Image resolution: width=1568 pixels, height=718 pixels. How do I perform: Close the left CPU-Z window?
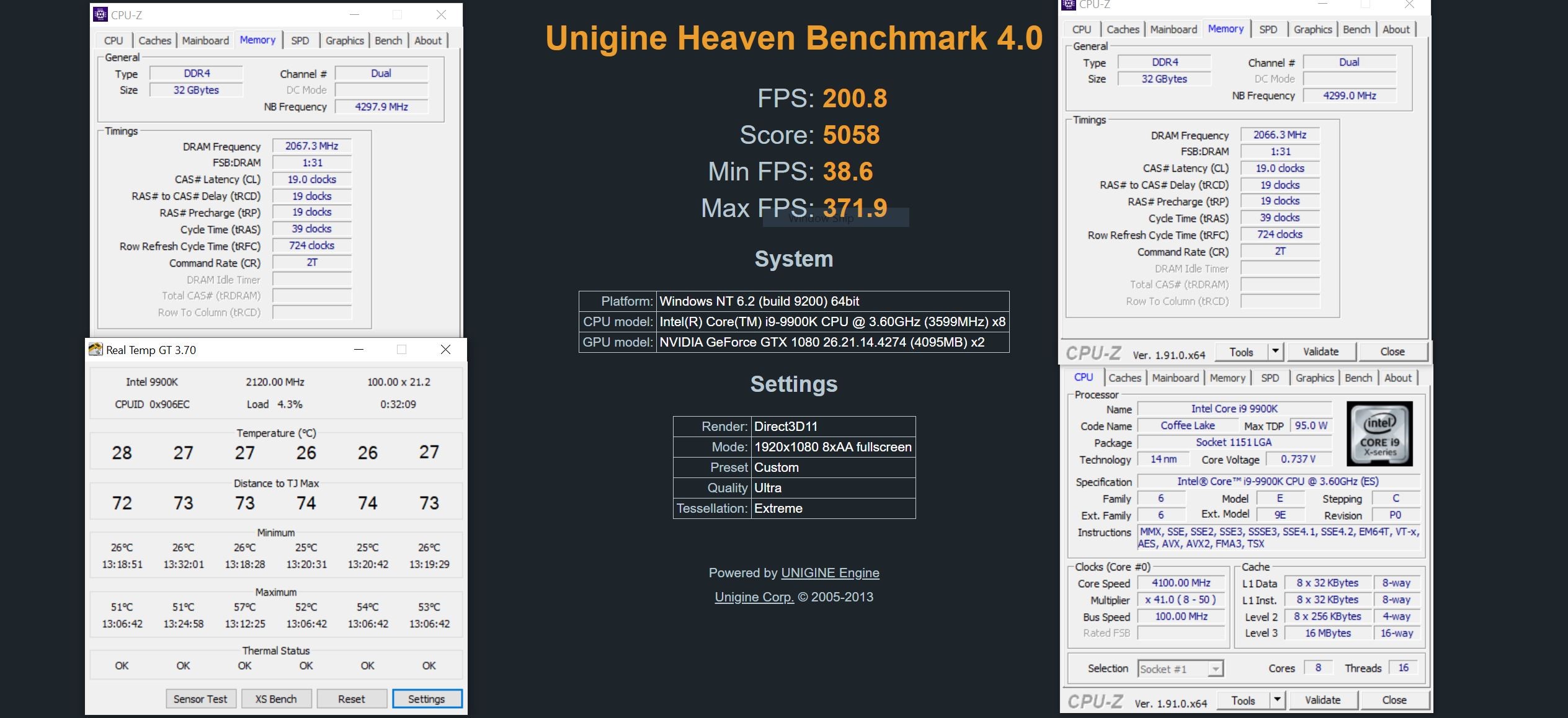[441, 15]
